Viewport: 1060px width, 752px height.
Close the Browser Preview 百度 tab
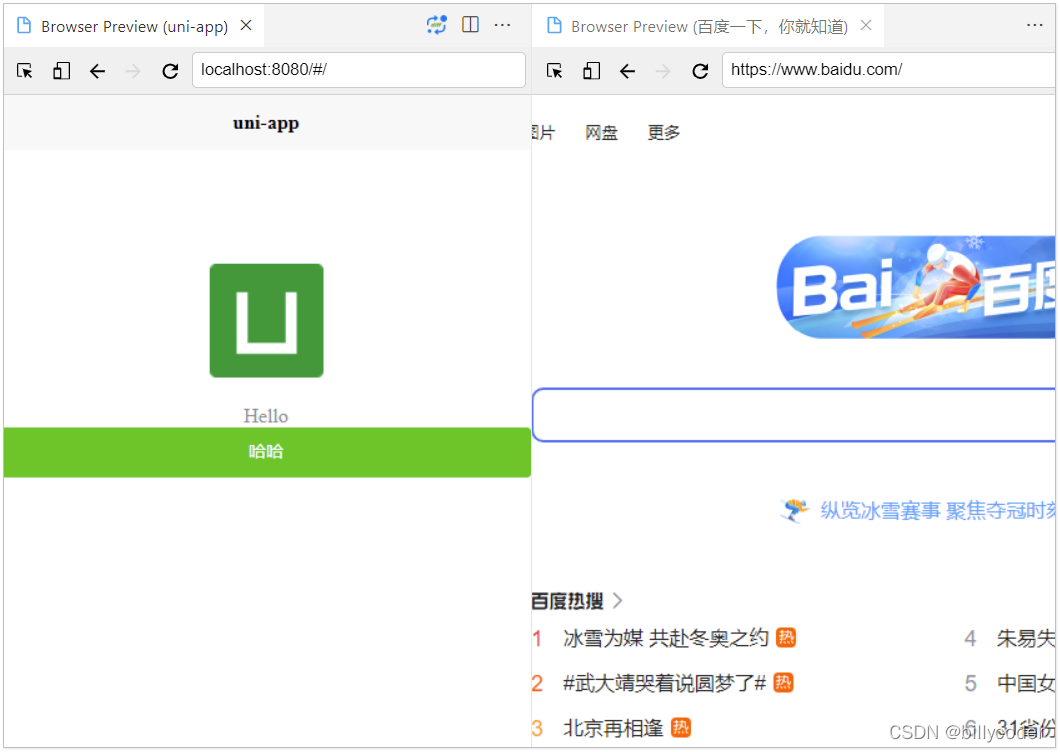pyautogui.click(x=866, y=25)
